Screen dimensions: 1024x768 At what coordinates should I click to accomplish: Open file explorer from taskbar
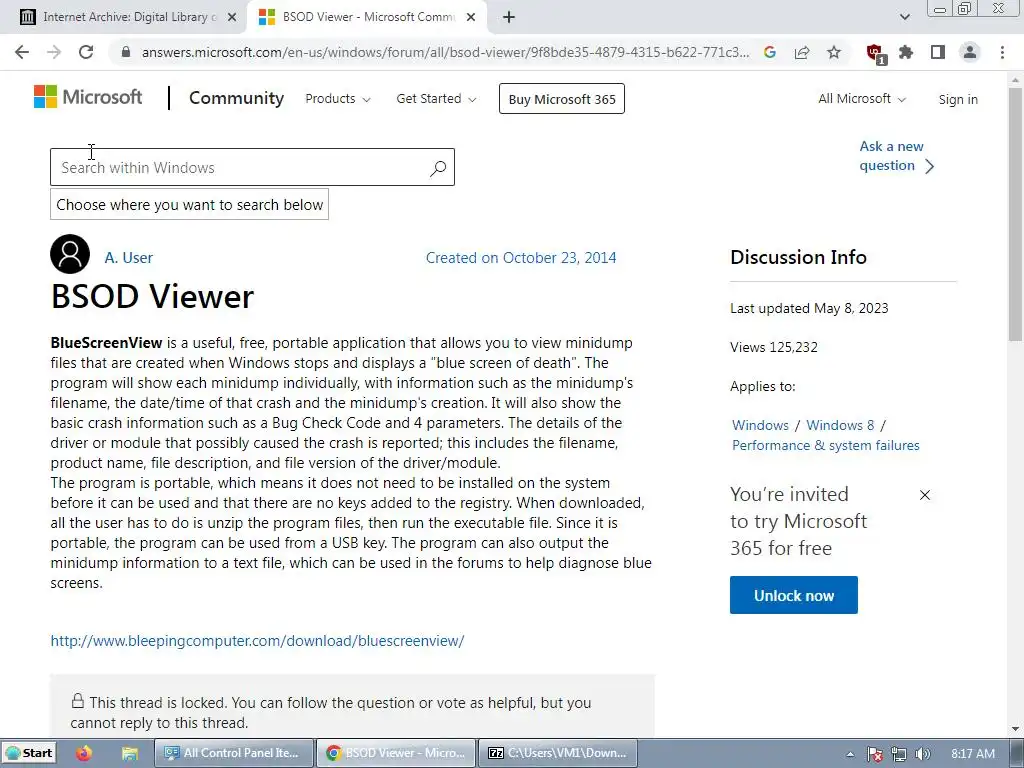(130, 753)
